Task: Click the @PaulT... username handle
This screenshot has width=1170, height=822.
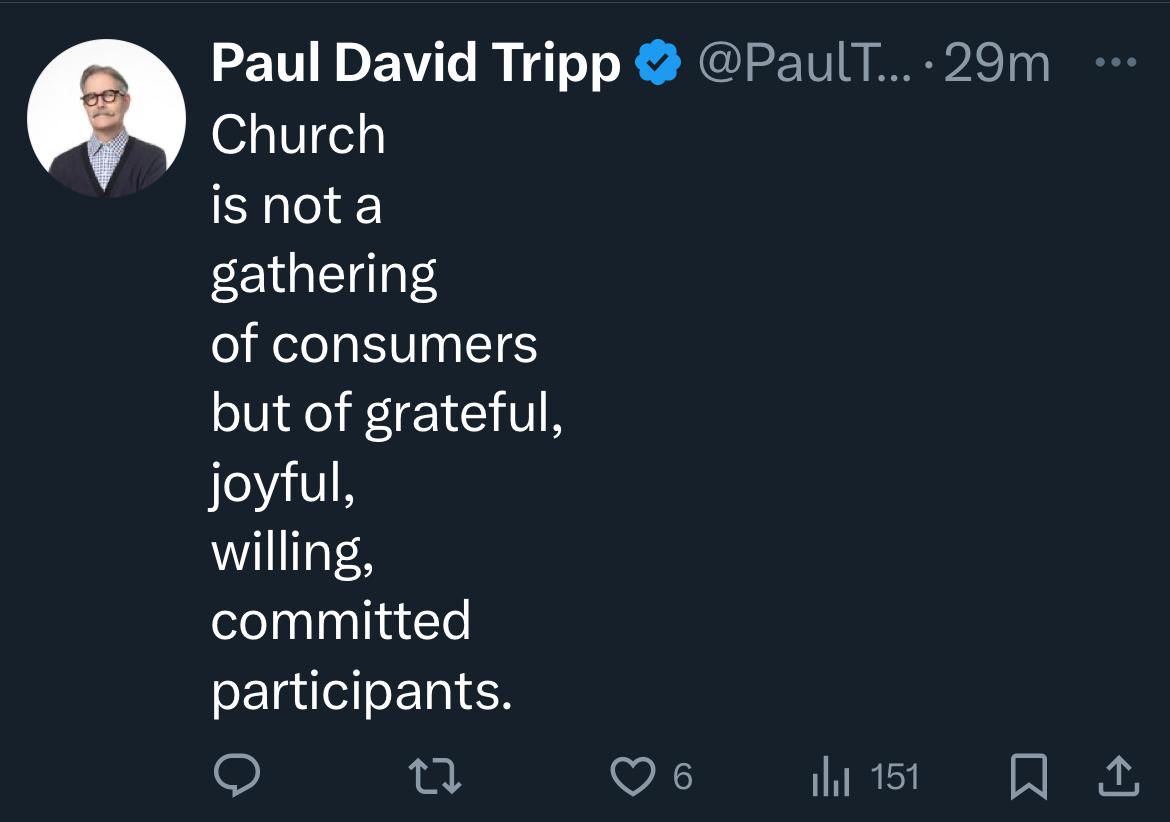Action: click(802, 66)
